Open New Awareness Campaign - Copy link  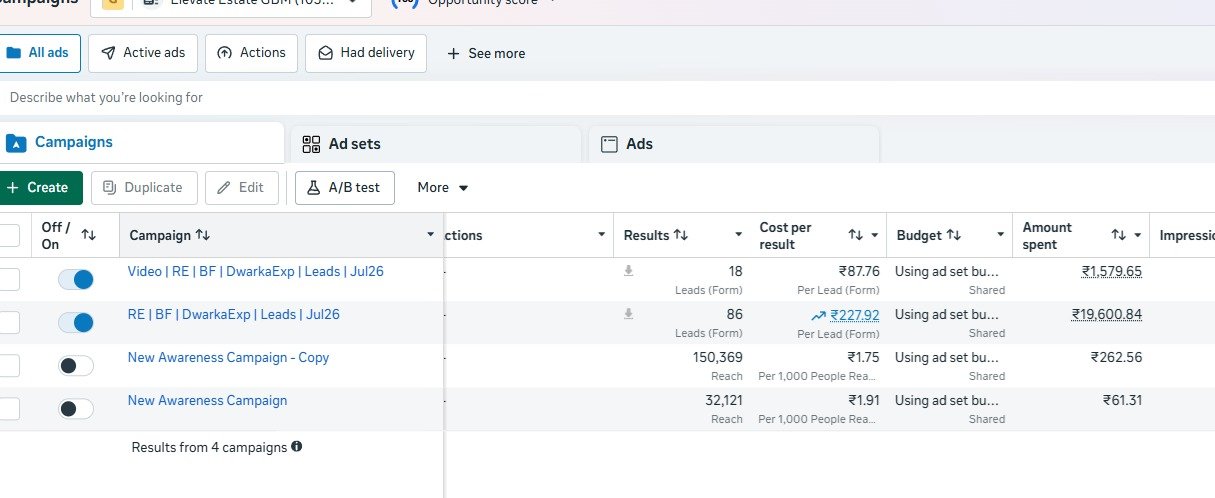click(228, 357)
